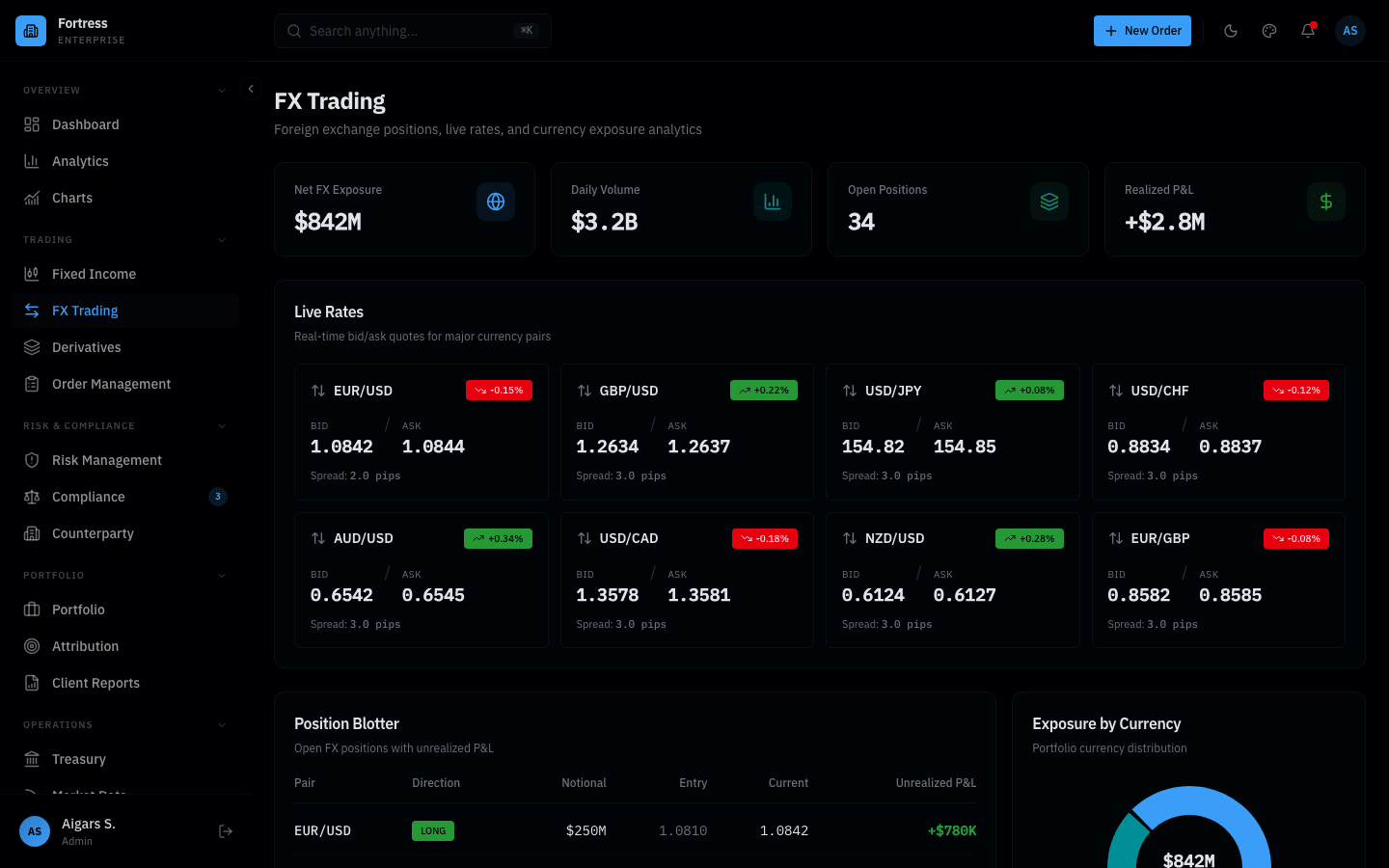1389x868 pixels.
Task: Click the Risk Management shield icon
Action: click(32, 460)
